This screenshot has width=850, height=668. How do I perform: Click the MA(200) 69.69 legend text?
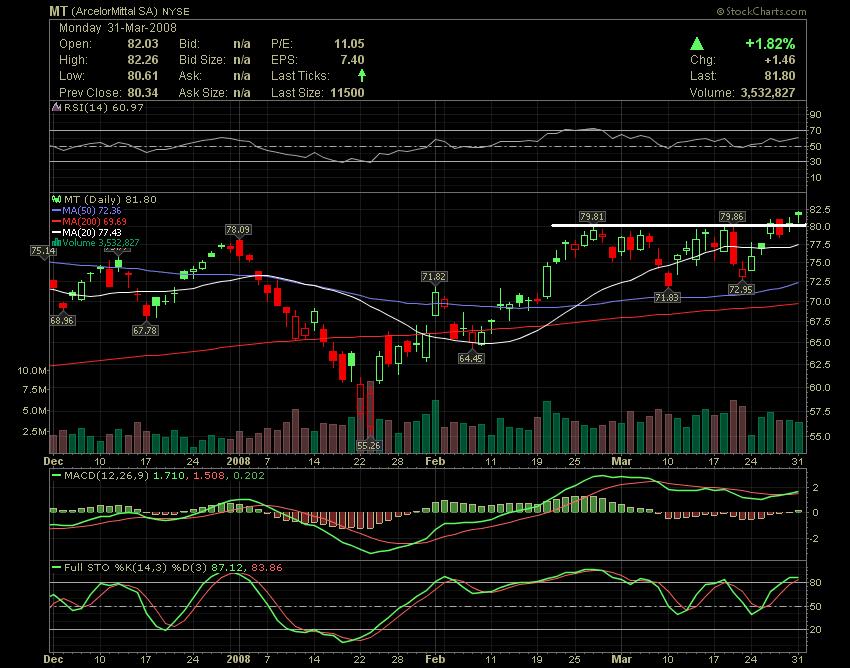click(x=94, y=221)
